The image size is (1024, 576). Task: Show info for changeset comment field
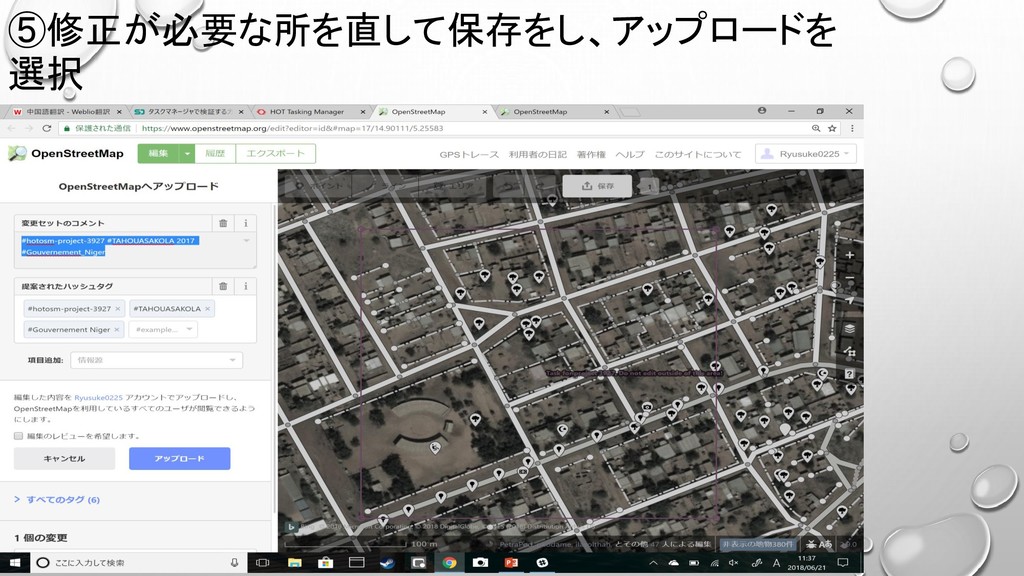point(245,223)
